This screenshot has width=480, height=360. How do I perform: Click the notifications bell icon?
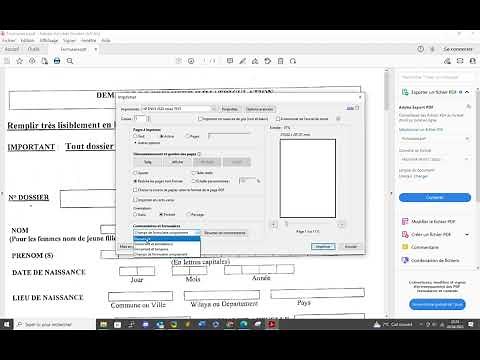tap(432, 49)
